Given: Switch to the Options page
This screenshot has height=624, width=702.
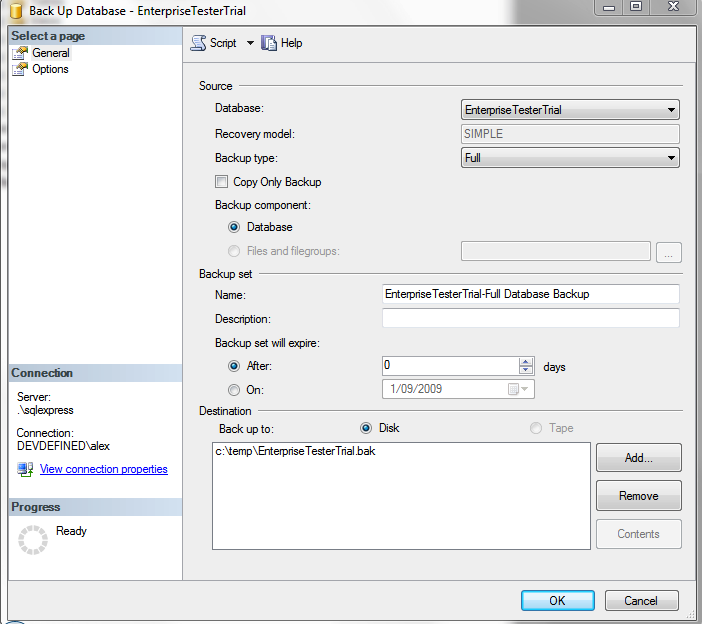Looking at the screenshot, I should click(x=50, y=69).
